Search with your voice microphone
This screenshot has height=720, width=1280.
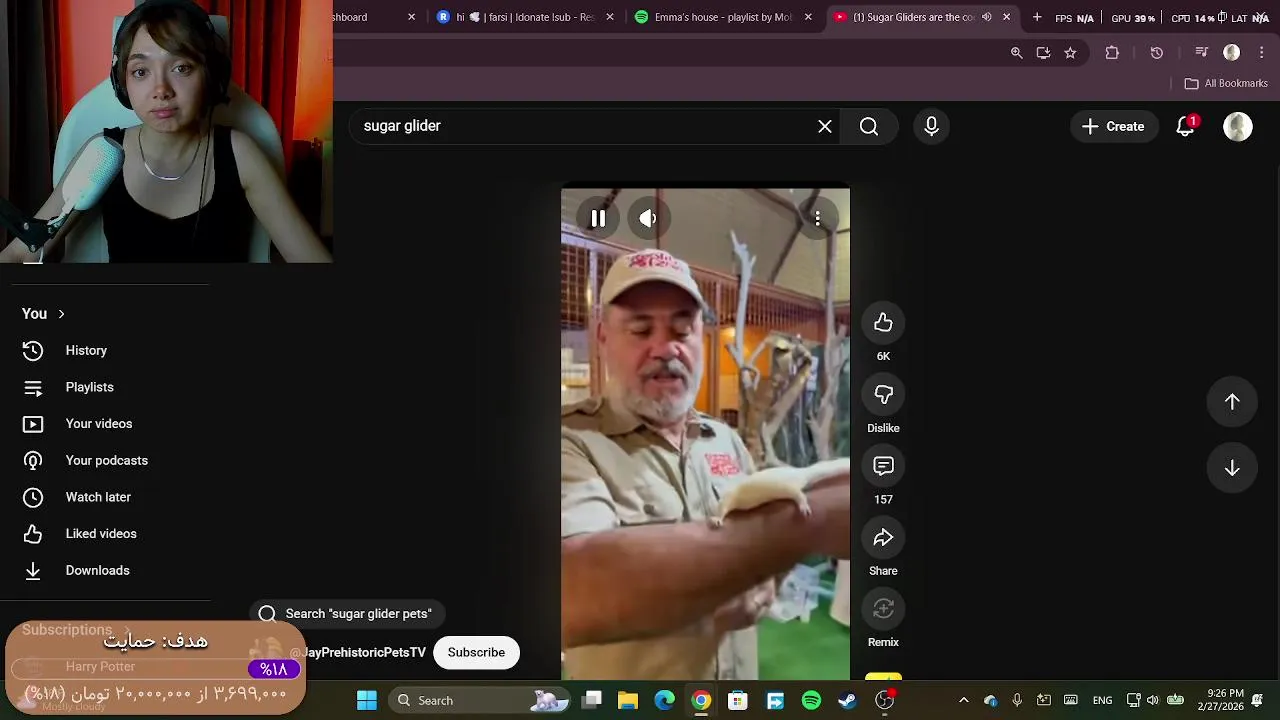(931, 126)
